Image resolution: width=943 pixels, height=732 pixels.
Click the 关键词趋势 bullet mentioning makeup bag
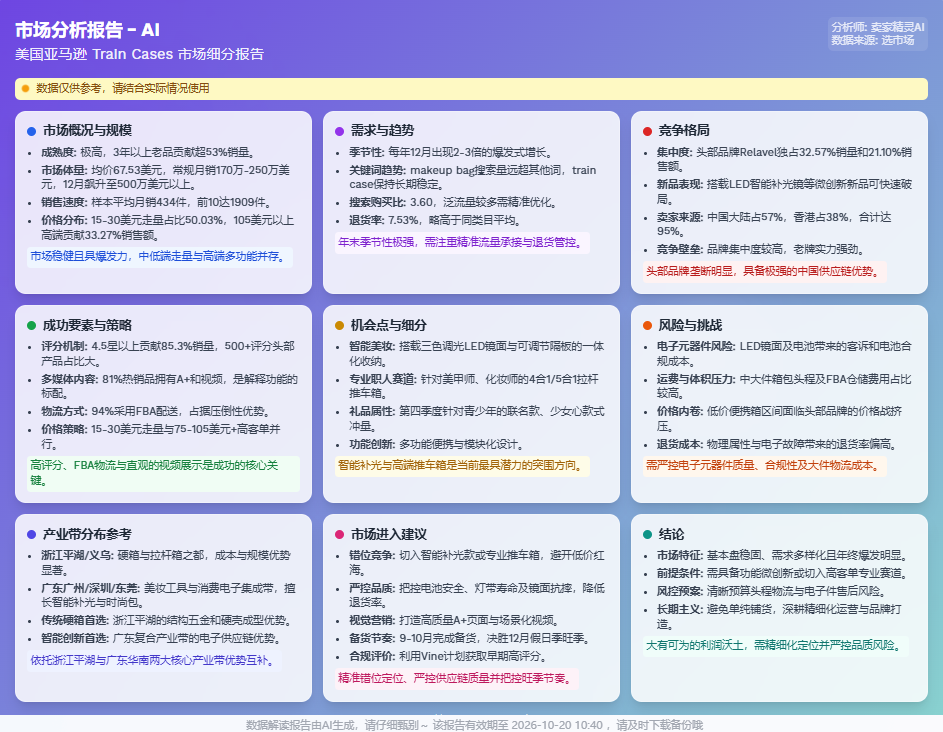pyautogui.click(x=473, y=177)
